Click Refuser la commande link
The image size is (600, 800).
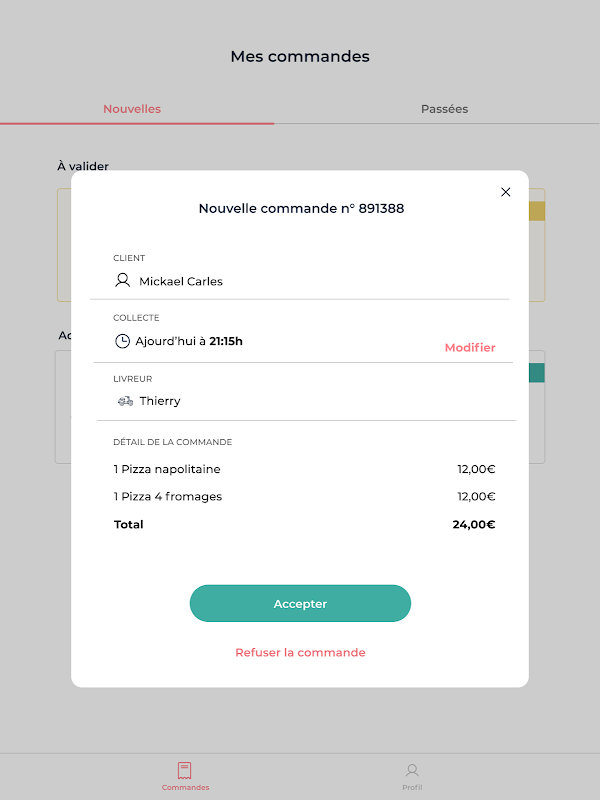[300, 652]
